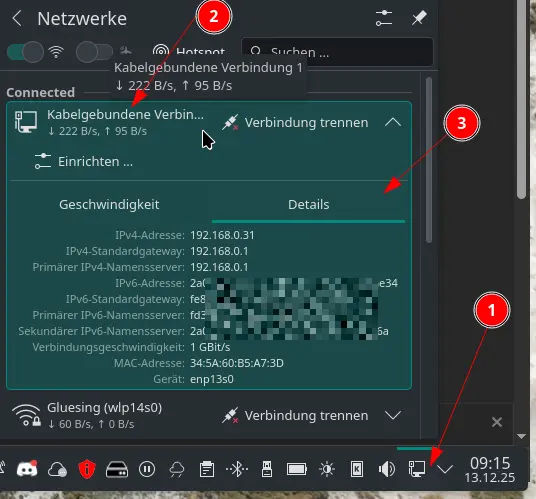536x499 pixels.
Task: Click the IPv4 gateway value 192.168.0.1
Action: (219, 251)
